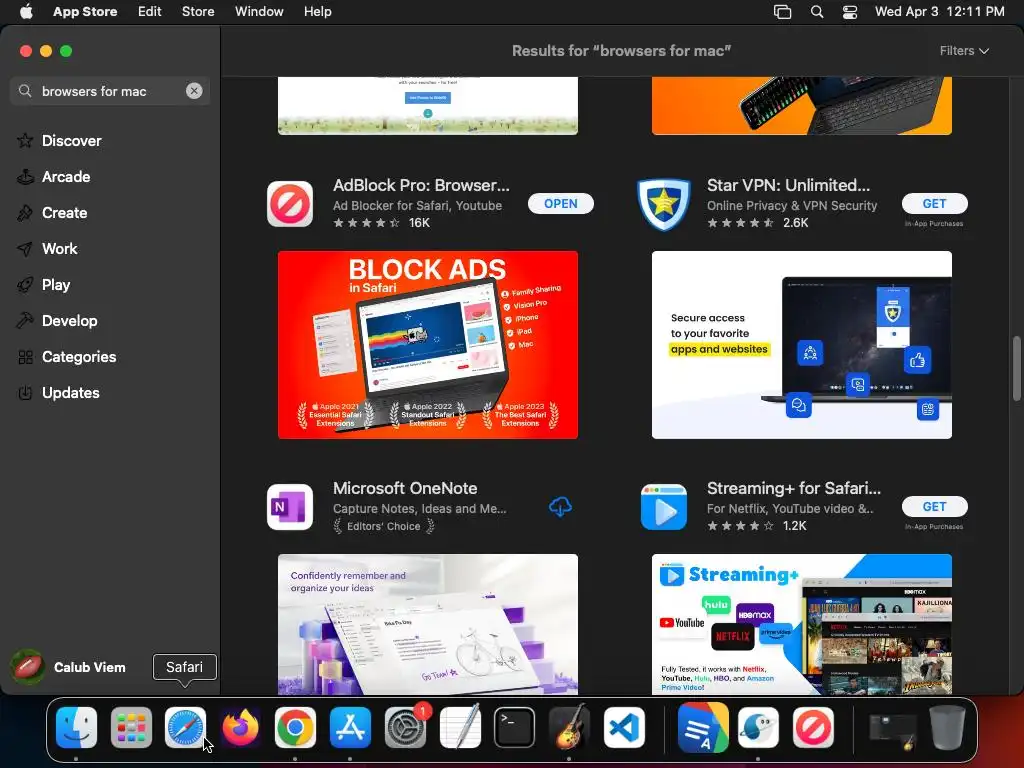Open Microsoft OneNote title link
The image size is (1024, 768).
405,488
